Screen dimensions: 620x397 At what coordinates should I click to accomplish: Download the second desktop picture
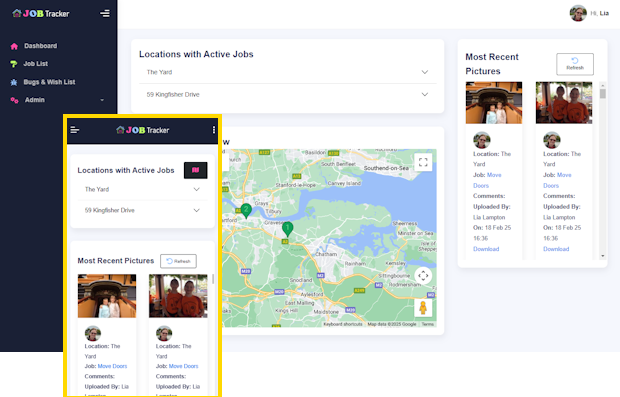point(556,249)
